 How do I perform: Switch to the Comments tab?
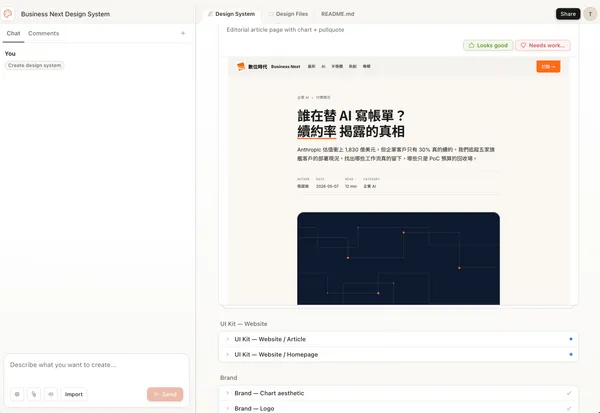[44, 33]
